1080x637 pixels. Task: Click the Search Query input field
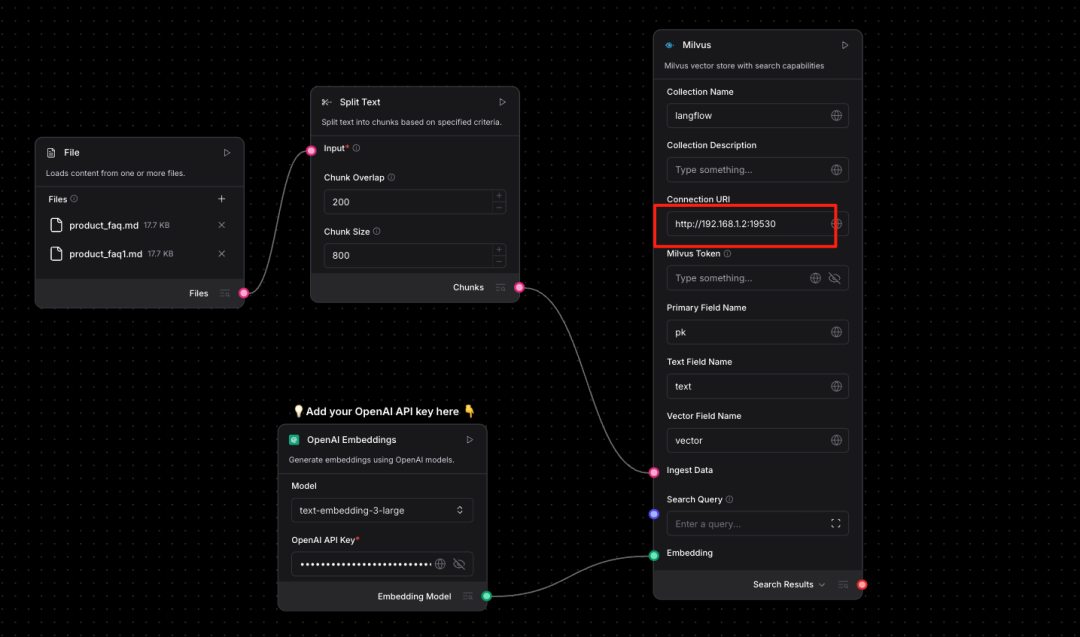[x=757, y=523]
